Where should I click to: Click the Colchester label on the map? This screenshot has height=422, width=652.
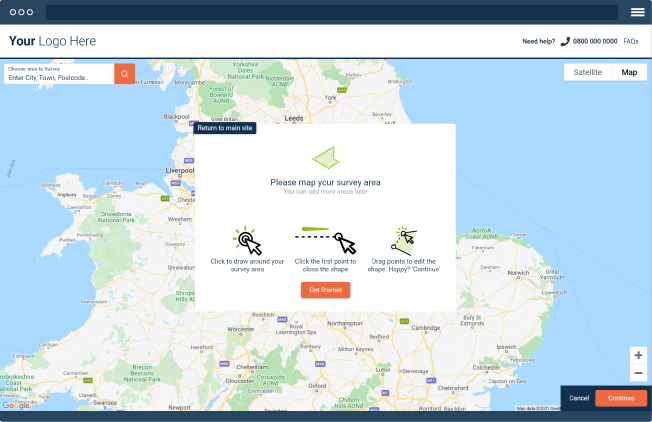pos(486,368)
